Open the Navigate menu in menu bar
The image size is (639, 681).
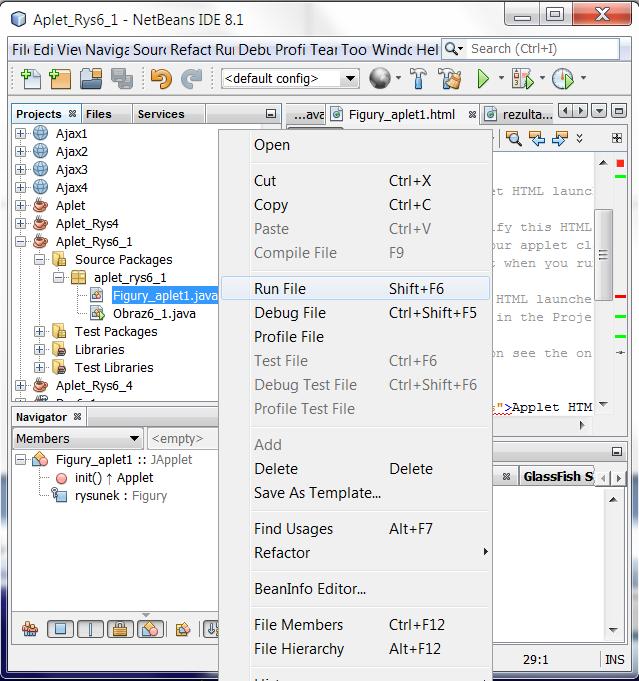[x=107, y=50]
